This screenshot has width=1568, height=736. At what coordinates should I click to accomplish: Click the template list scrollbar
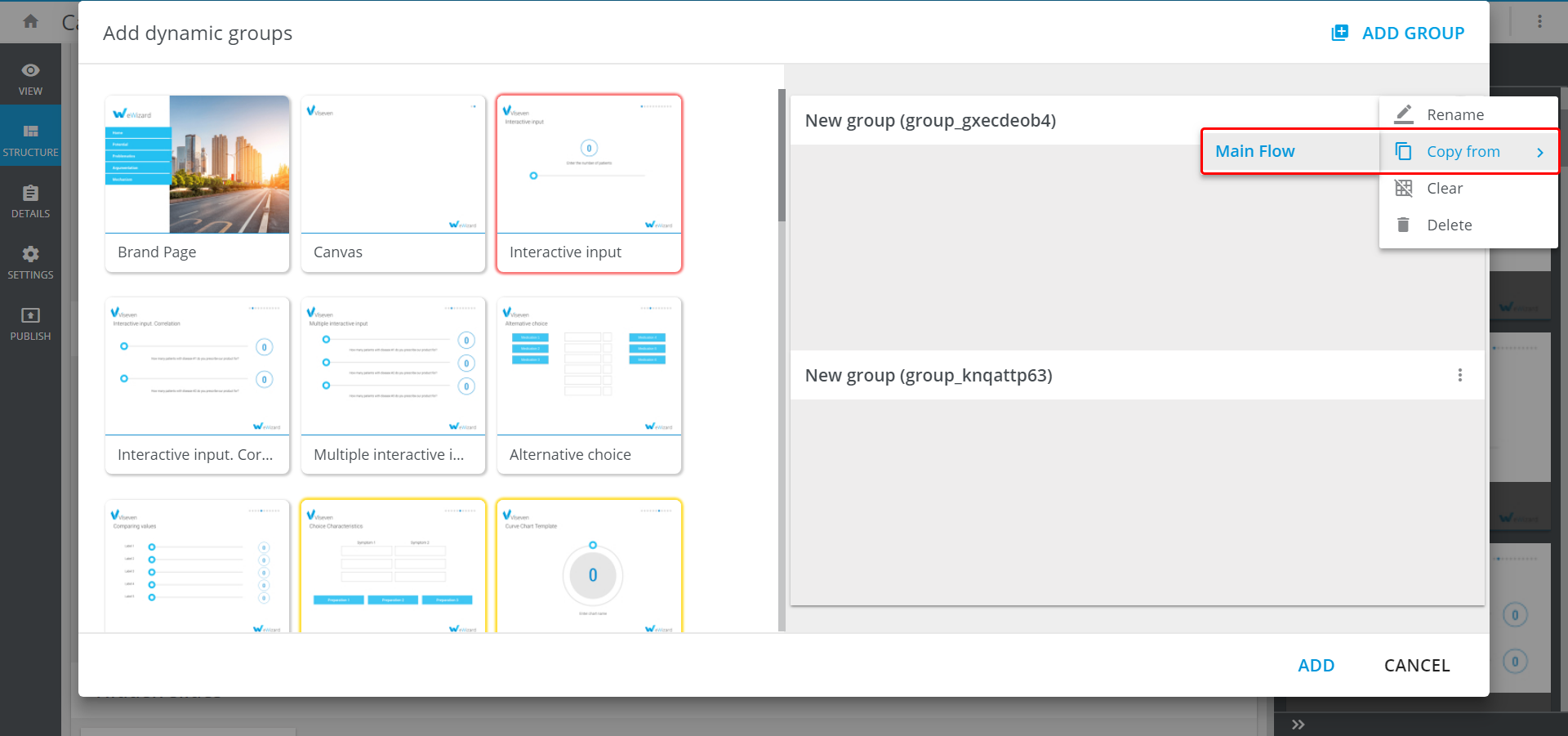782,155
